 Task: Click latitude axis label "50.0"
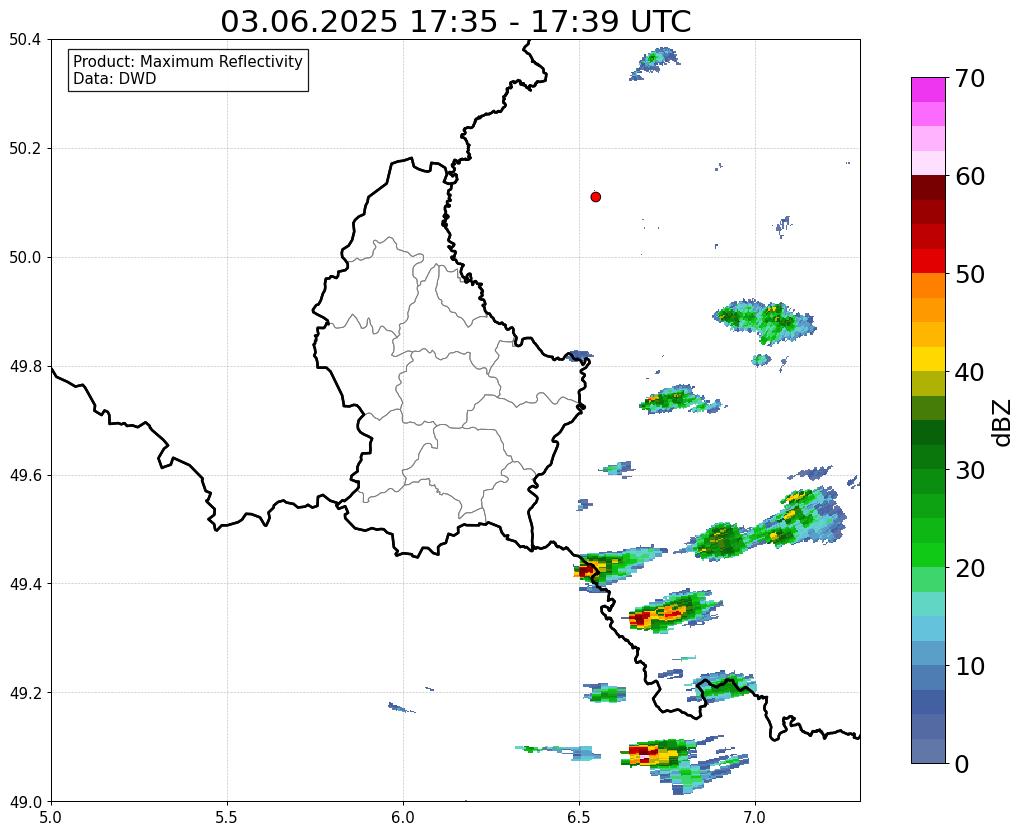pos(25,258)
